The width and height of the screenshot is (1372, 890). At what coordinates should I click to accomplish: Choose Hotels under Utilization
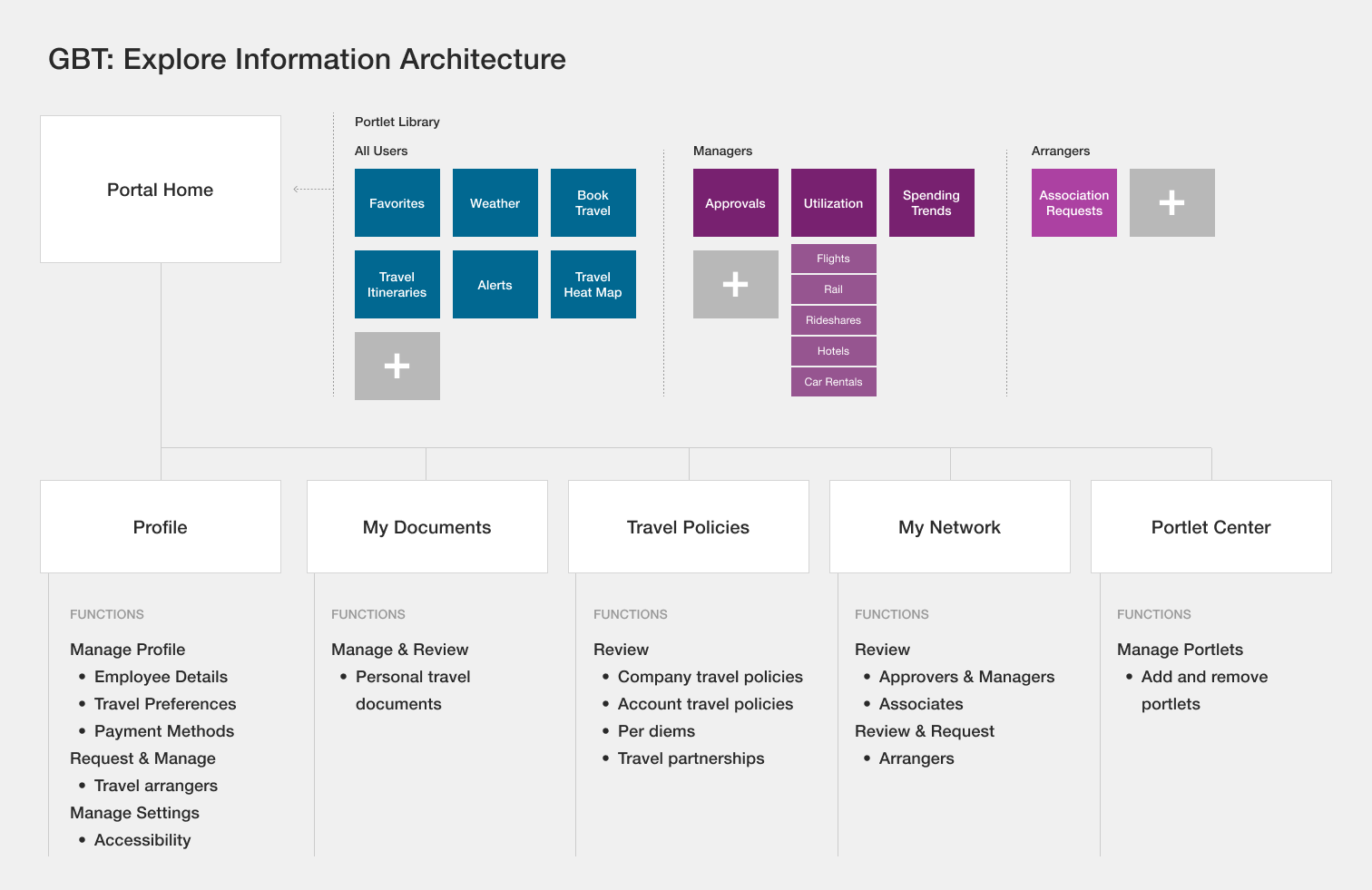tap(834, 351)
